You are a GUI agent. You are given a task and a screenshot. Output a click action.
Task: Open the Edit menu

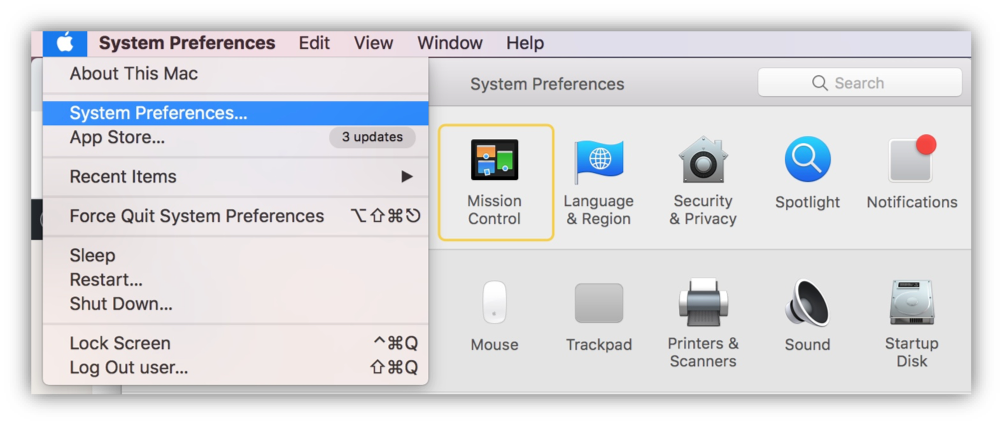[x=314, y=43]
